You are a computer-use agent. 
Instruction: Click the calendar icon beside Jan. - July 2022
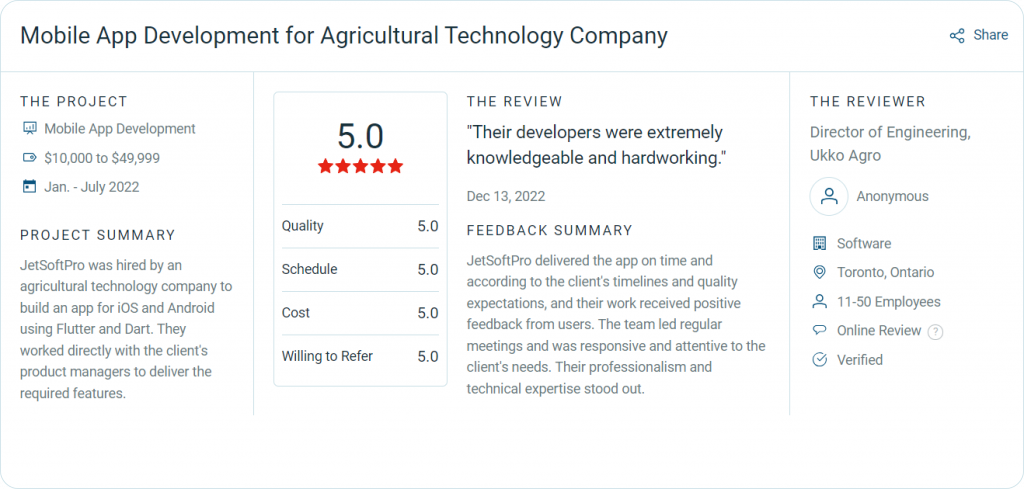click(x=29, y=187)
